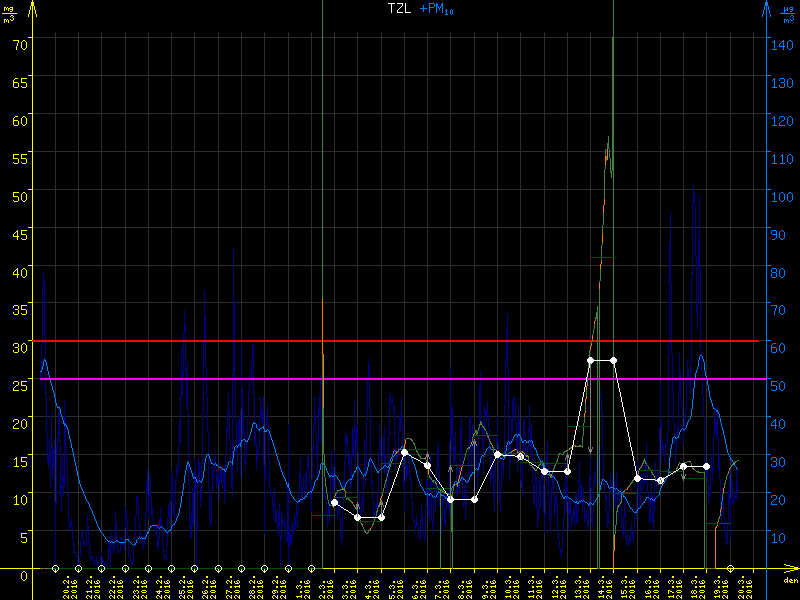Click the right arrow labeled 'den'

pos(790,573)
